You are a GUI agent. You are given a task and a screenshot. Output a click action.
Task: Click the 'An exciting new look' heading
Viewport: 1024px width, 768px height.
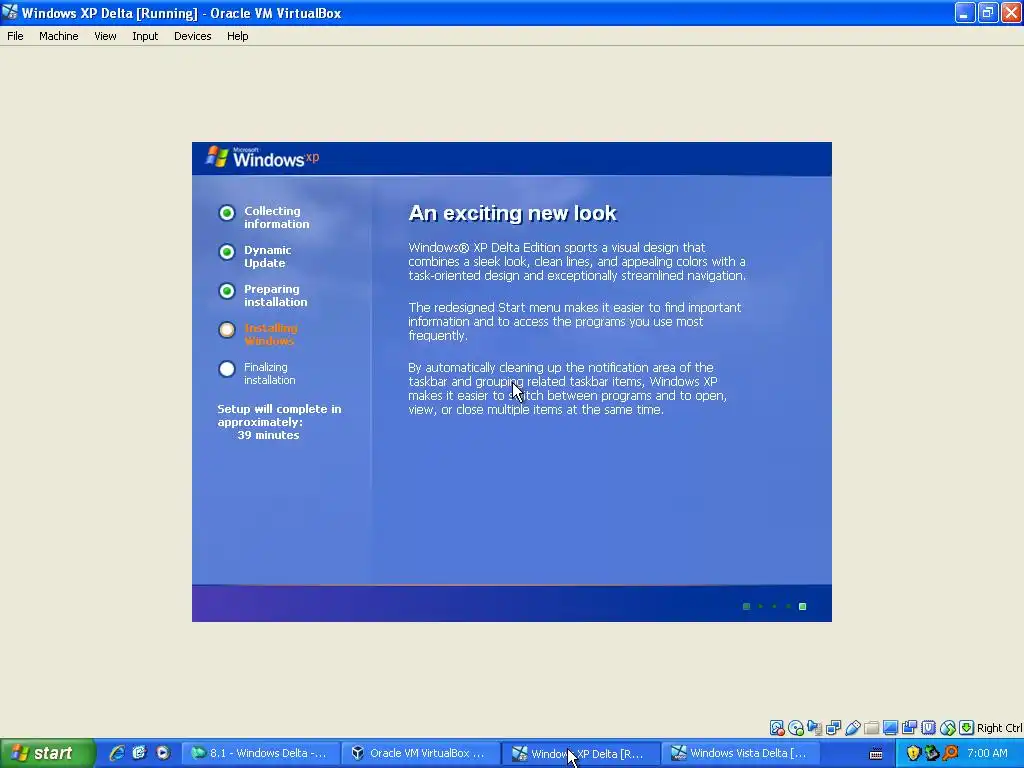point(513,214)
